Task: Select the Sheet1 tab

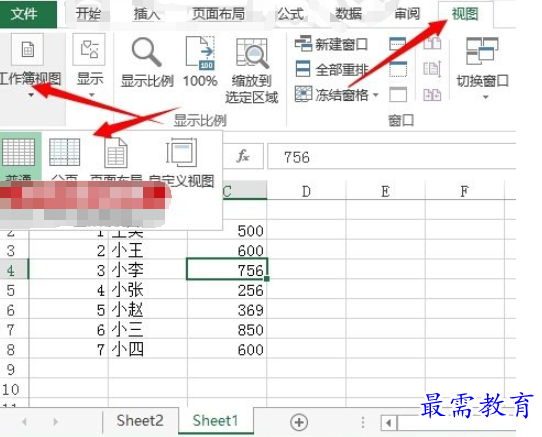Action: 216,421
